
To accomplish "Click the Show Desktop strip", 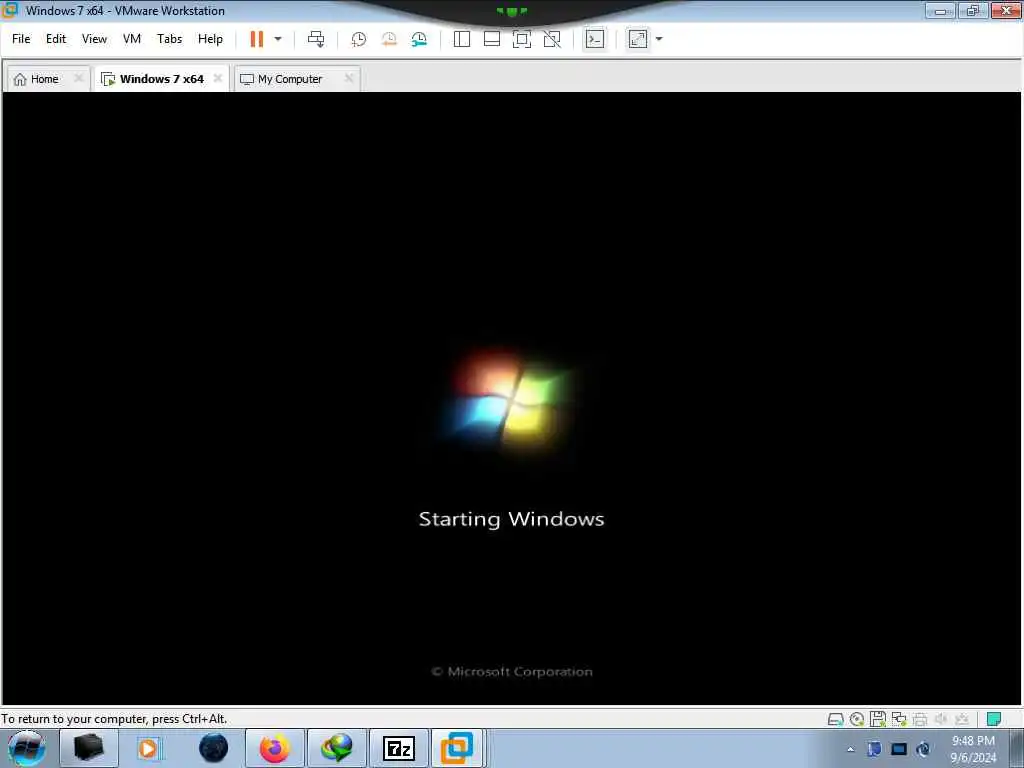I will point(1019,748).
